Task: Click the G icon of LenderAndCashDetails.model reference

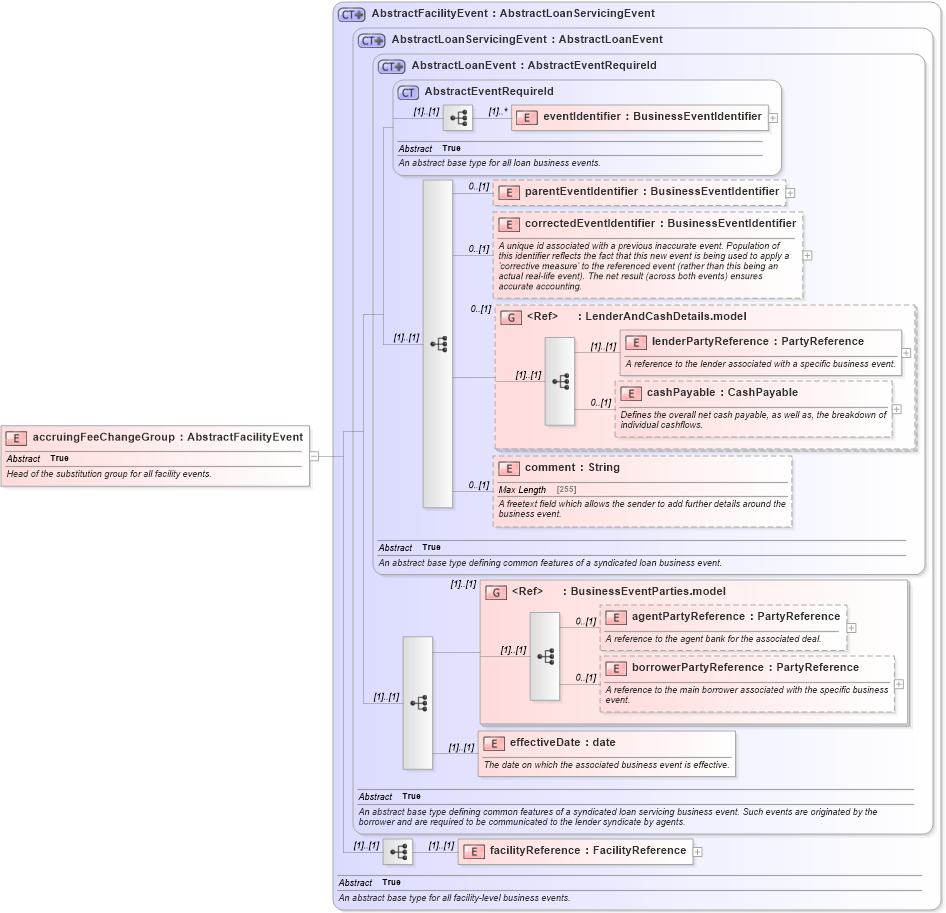Action: pyautogui.click(x=510, y=318)
